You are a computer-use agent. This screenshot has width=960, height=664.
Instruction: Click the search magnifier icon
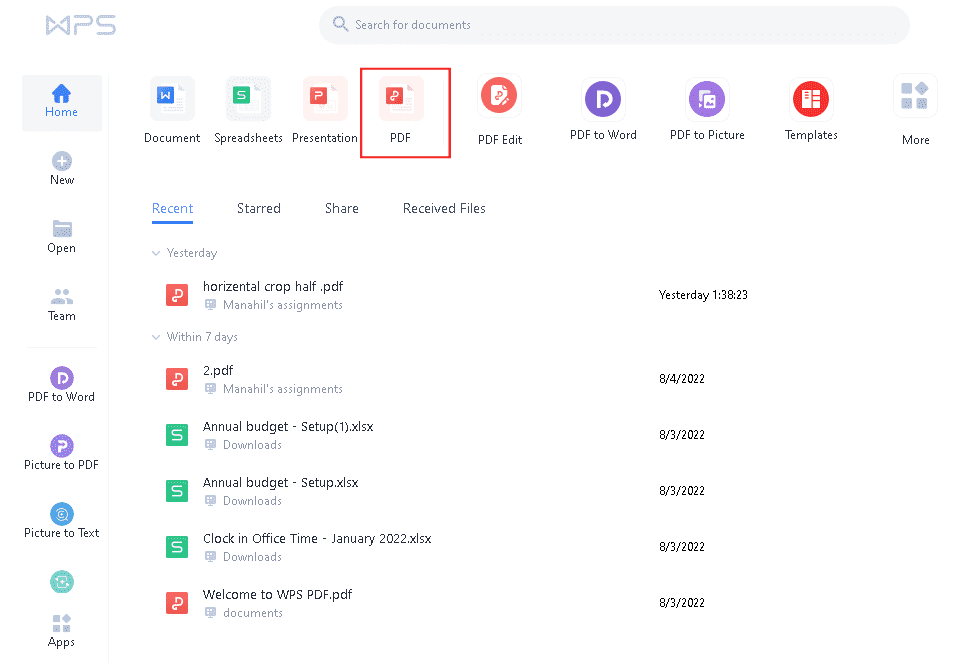coord(340,24)
